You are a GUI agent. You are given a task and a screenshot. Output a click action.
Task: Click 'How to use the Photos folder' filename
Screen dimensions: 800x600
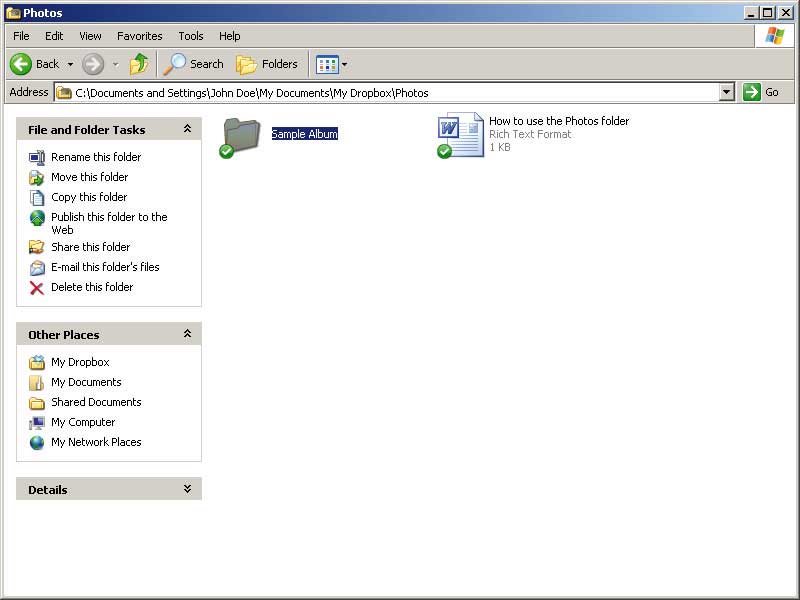tap(559, 121)
